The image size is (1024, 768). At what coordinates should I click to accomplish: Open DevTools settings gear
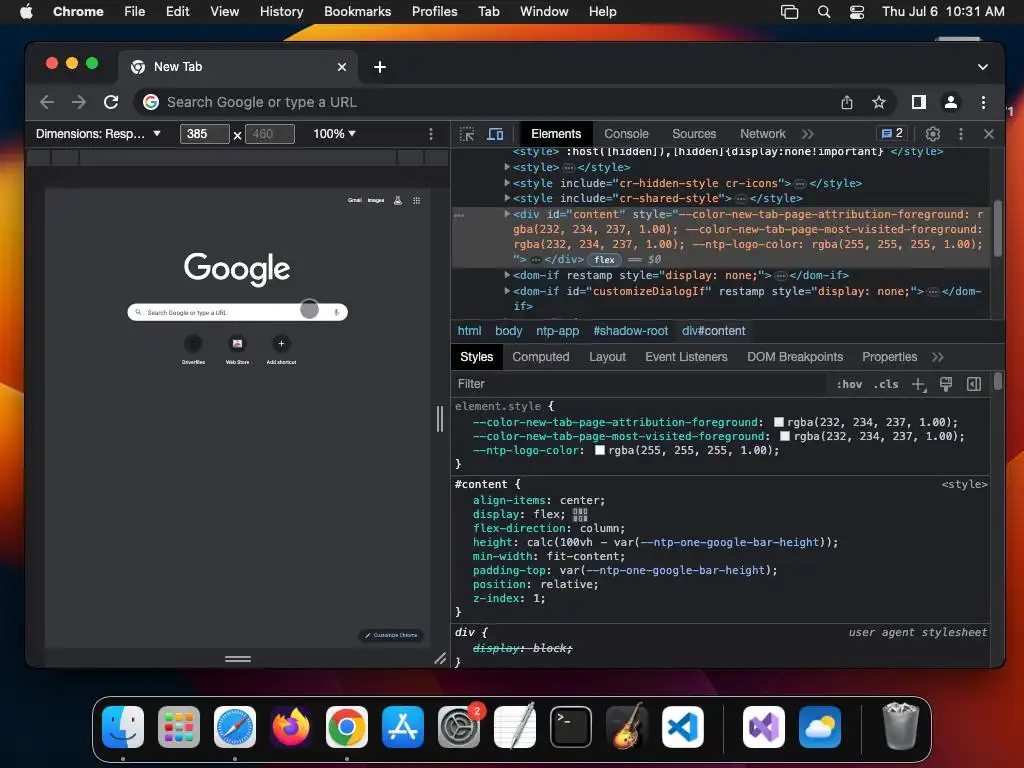click(933, 134)
